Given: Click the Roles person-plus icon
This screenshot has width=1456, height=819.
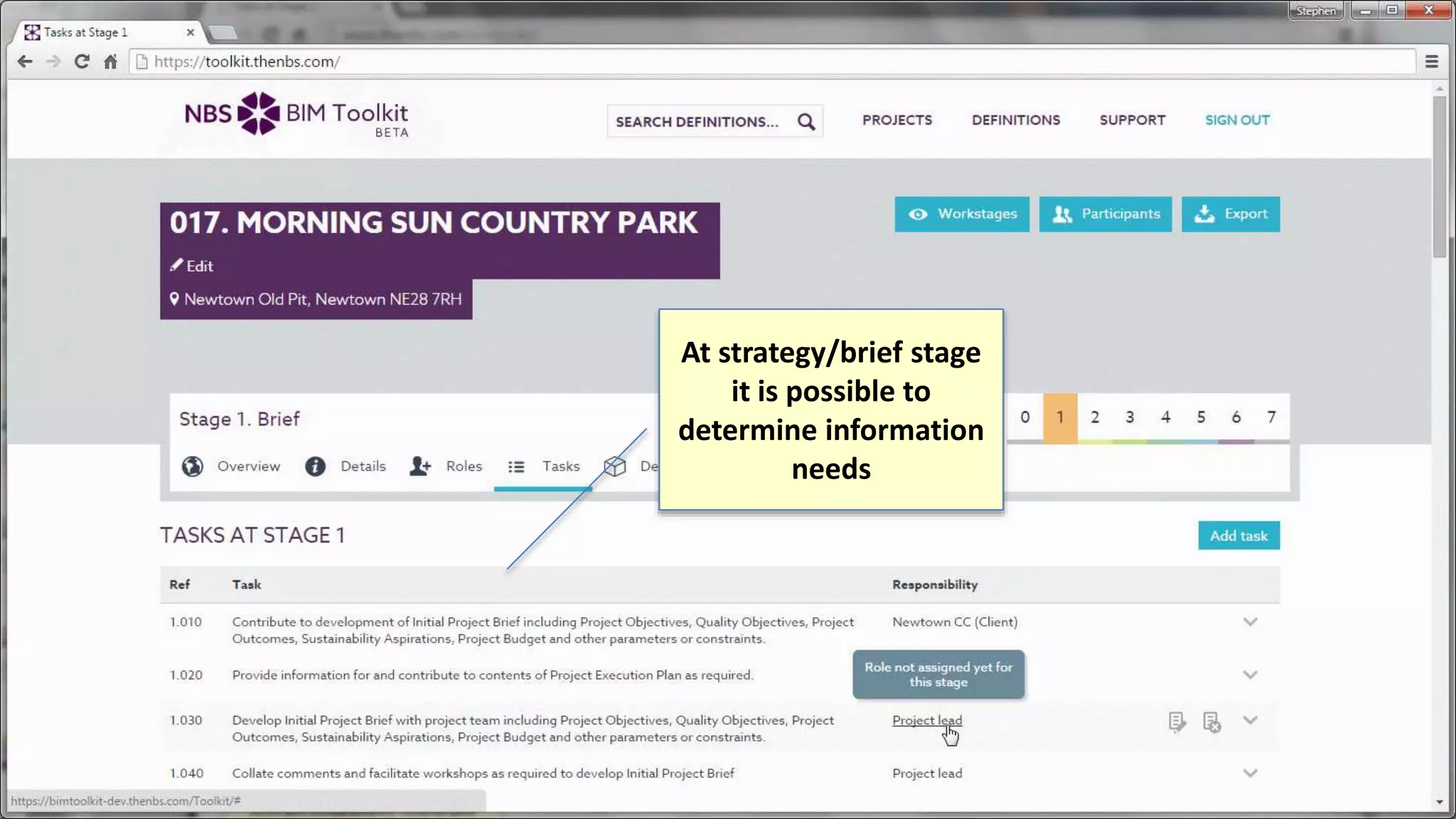Looking at the screenshot, I should coord(420,466).
